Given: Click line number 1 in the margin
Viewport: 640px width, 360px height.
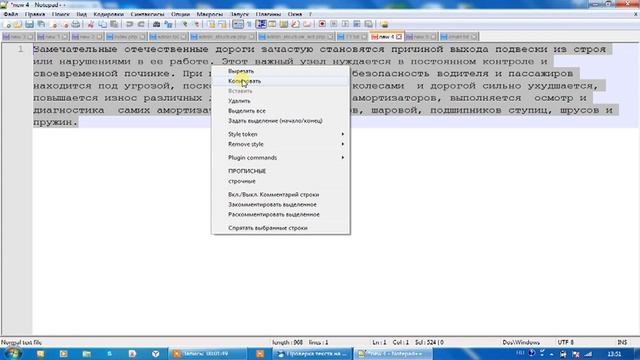Looking at the screenshot, I should point(20,49).
